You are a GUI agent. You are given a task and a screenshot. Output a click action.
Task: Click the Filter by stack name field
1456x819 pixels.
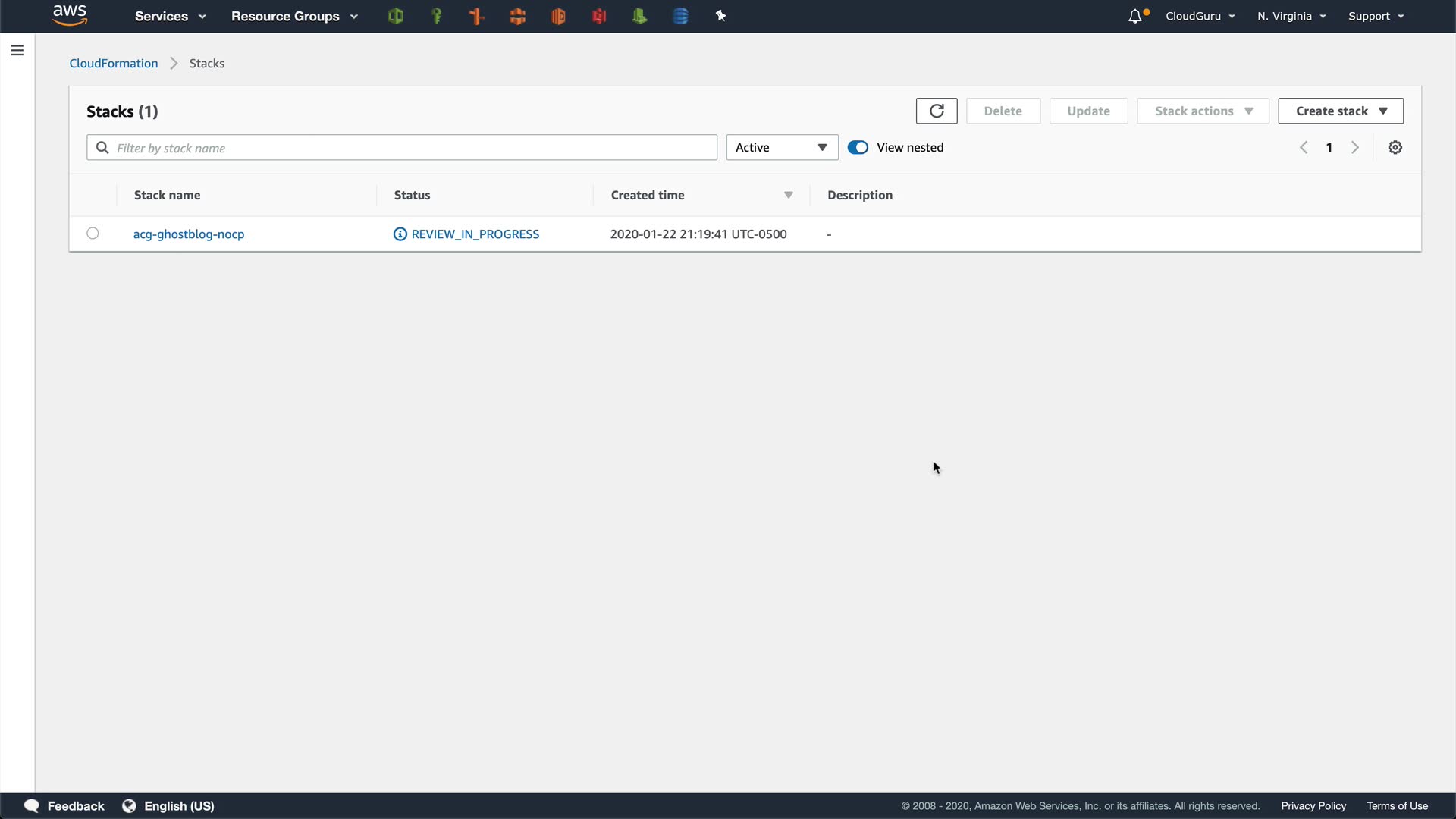click(x=409, y=147)
